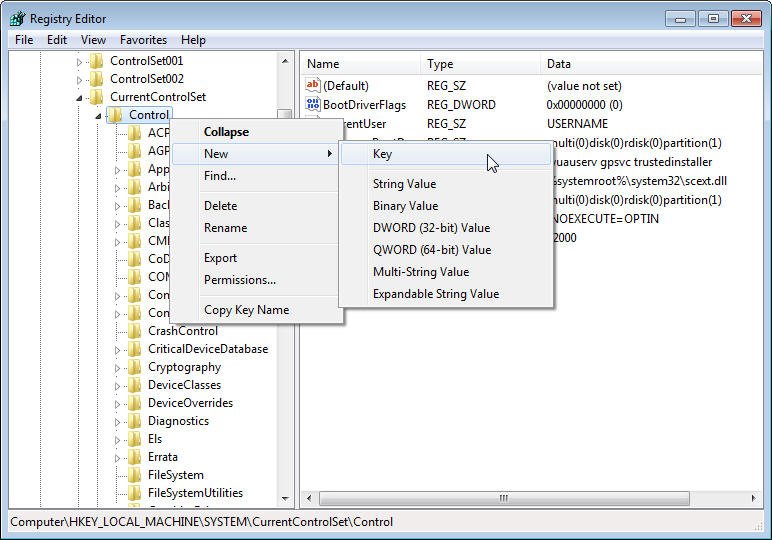Screen dimensions: 772x540
Task: Create a new QWORD (64-bit) Value
Action: point(446,250)
